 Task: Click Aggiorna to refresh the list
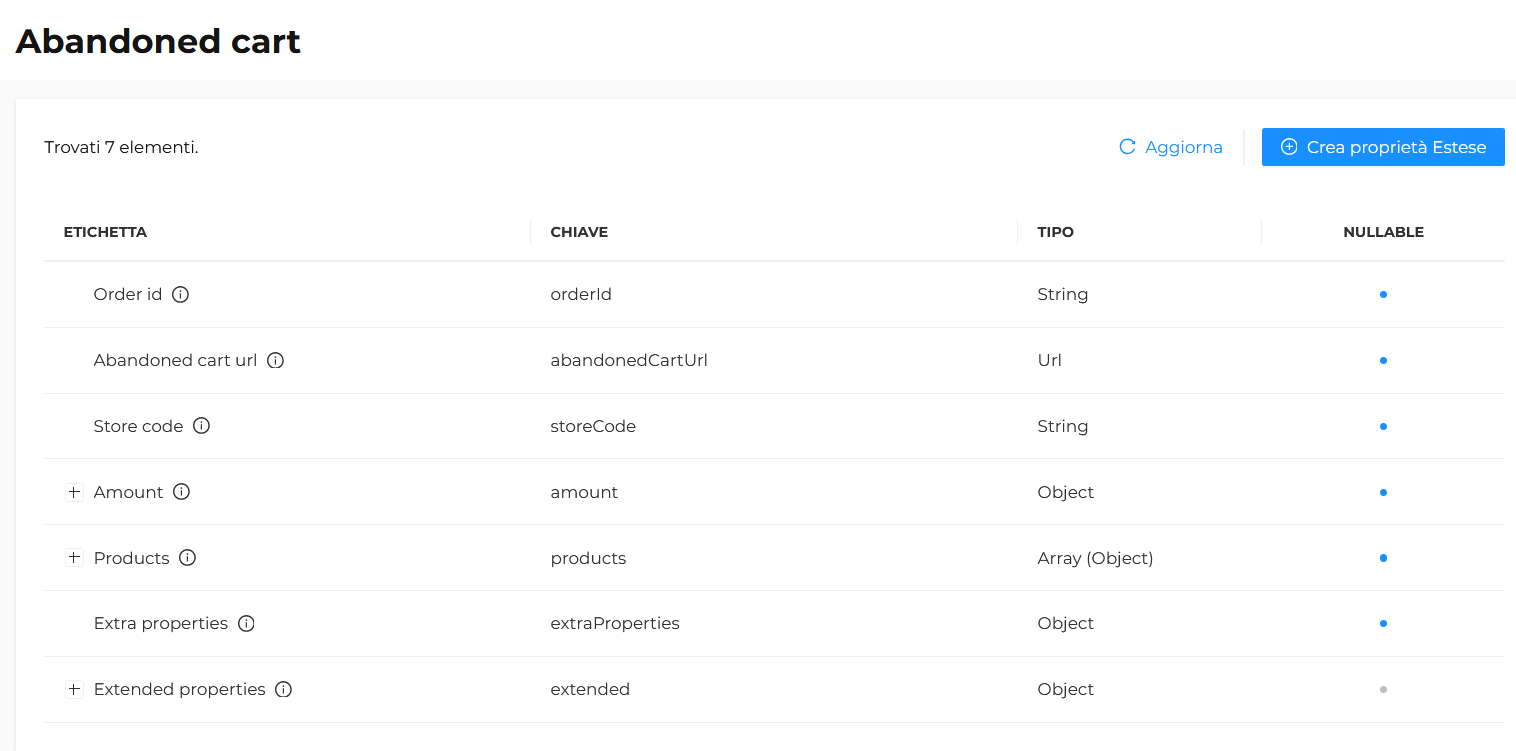(1171, 147)
